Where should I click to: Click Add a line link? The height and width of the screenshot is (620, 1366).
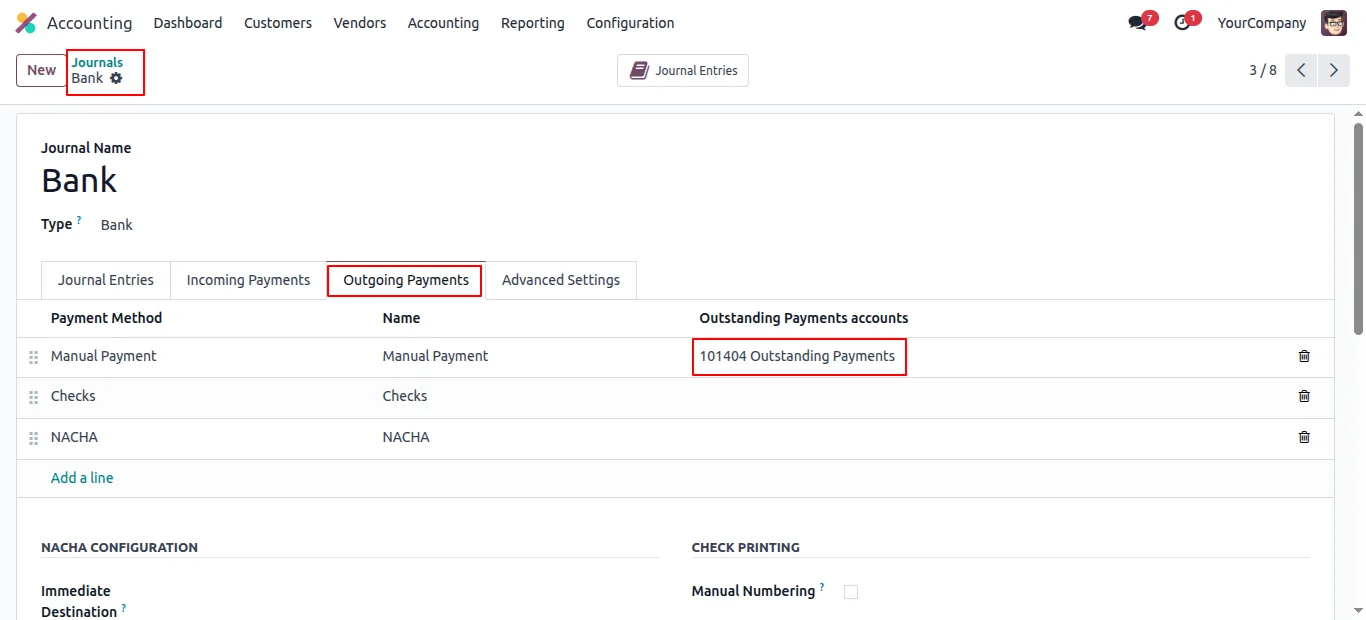click(82, 478)
